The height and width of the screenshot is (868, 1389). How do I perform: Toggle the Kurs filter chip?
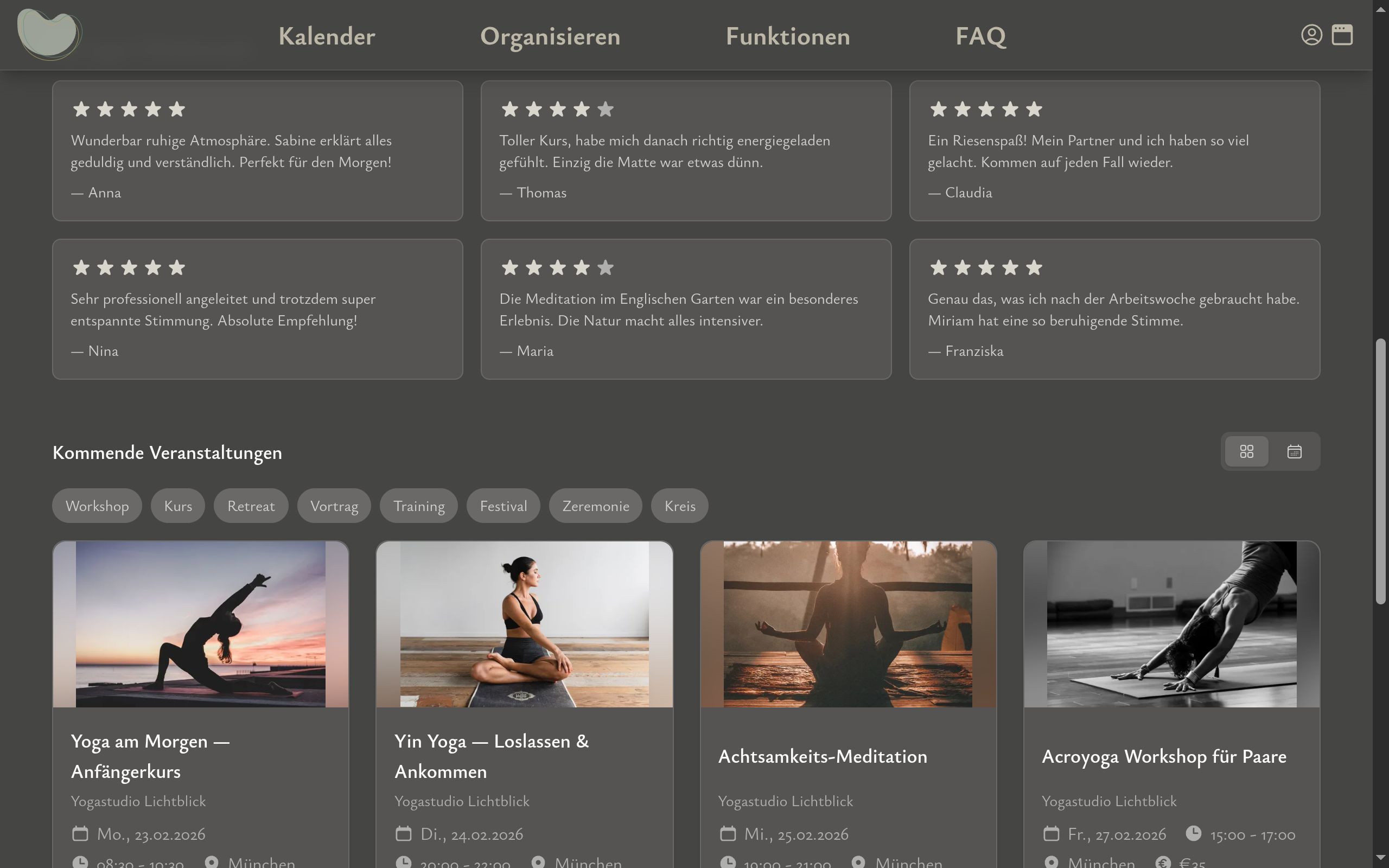(178, 506)
